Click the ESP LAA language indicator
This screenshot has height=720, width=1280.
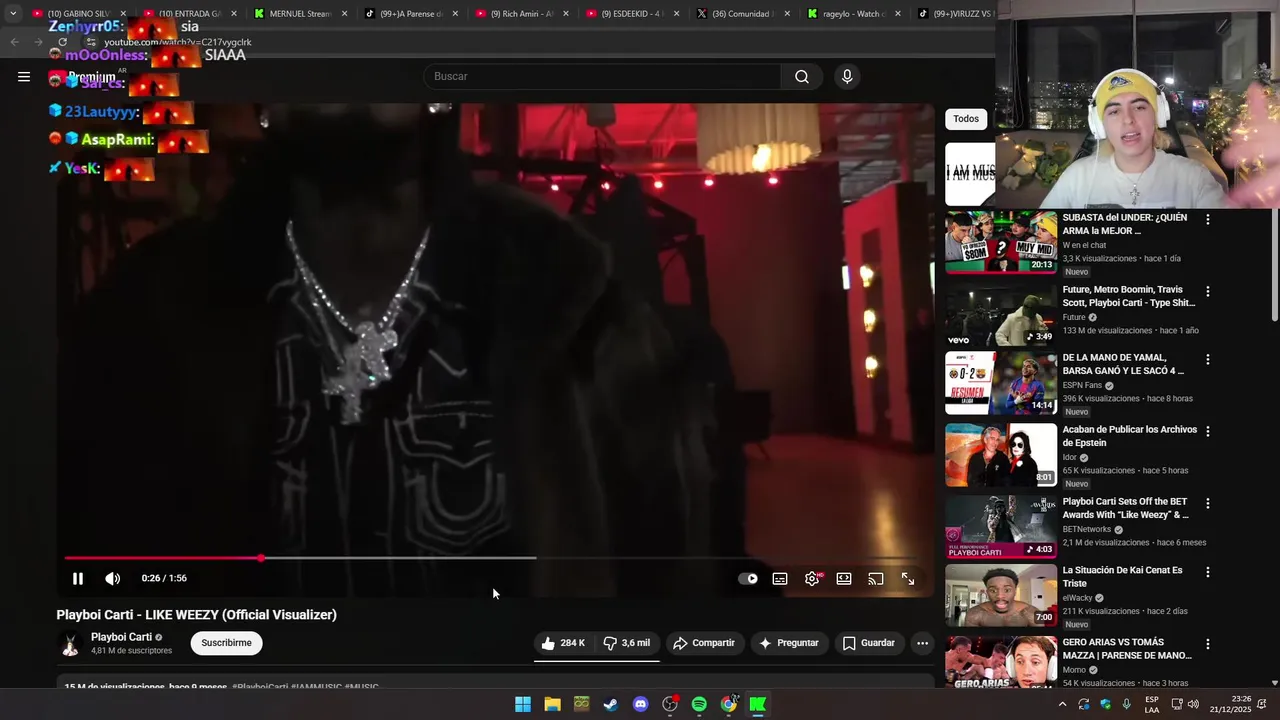point(1152,704)
